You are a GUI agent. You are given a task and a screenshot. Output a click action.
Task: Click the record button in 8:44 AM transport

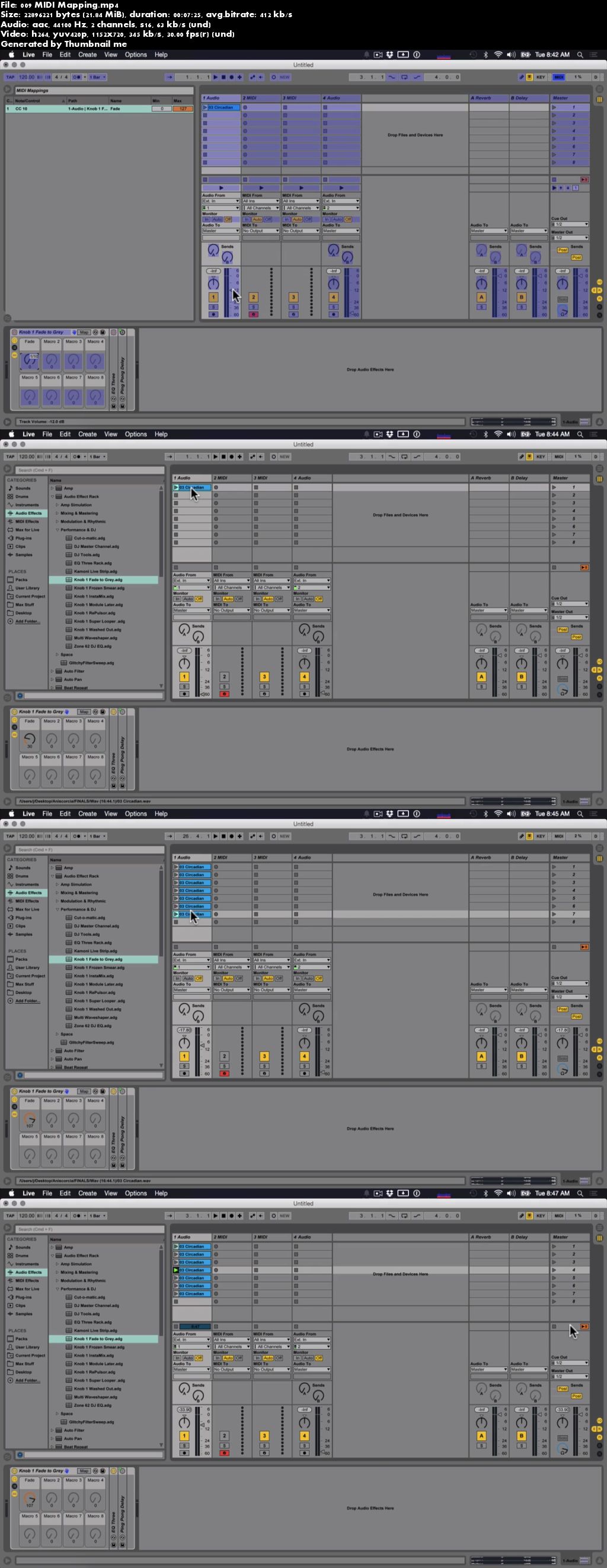click(231, 457)
